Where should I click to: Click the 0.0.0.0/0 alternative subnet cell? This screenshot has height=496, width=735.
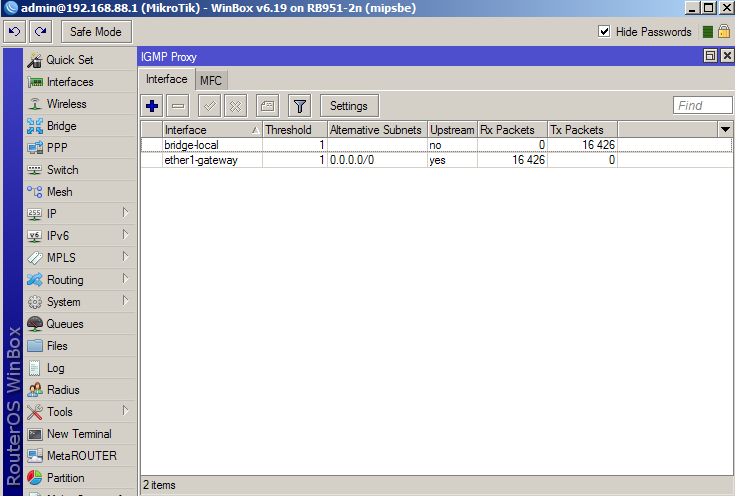tap(377, 160)
